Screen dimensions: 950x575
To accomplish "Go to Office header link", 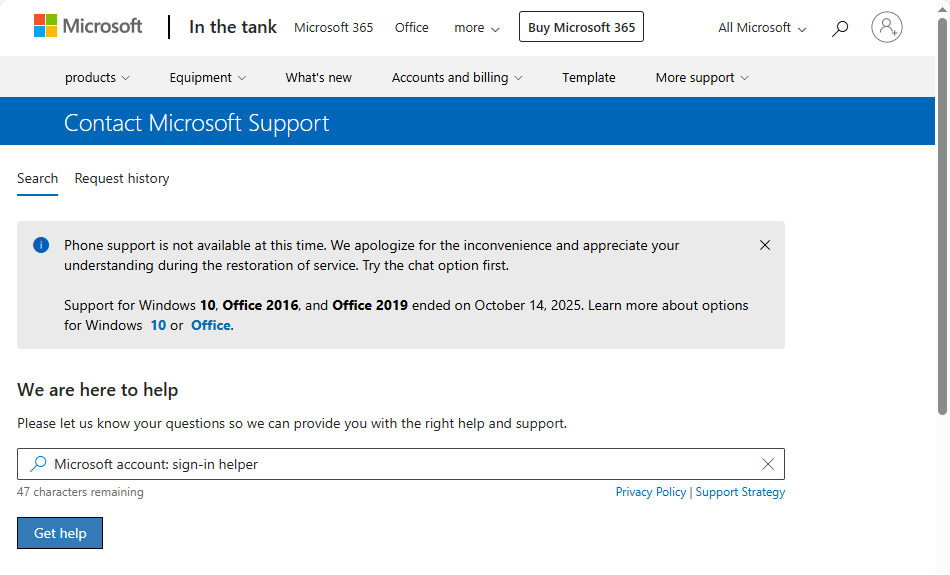I will coord(411,28).
